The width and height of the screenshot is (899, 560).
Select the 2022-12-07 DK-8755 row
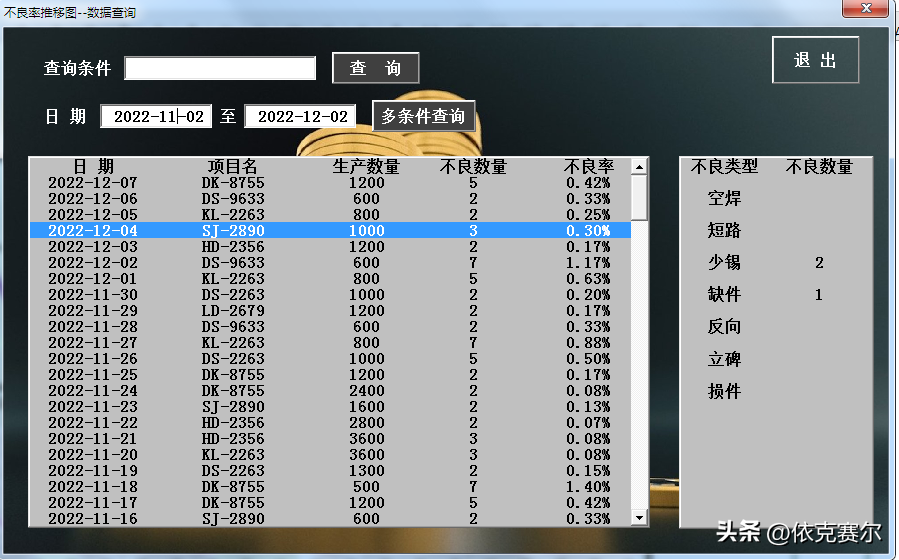point(330,183)
